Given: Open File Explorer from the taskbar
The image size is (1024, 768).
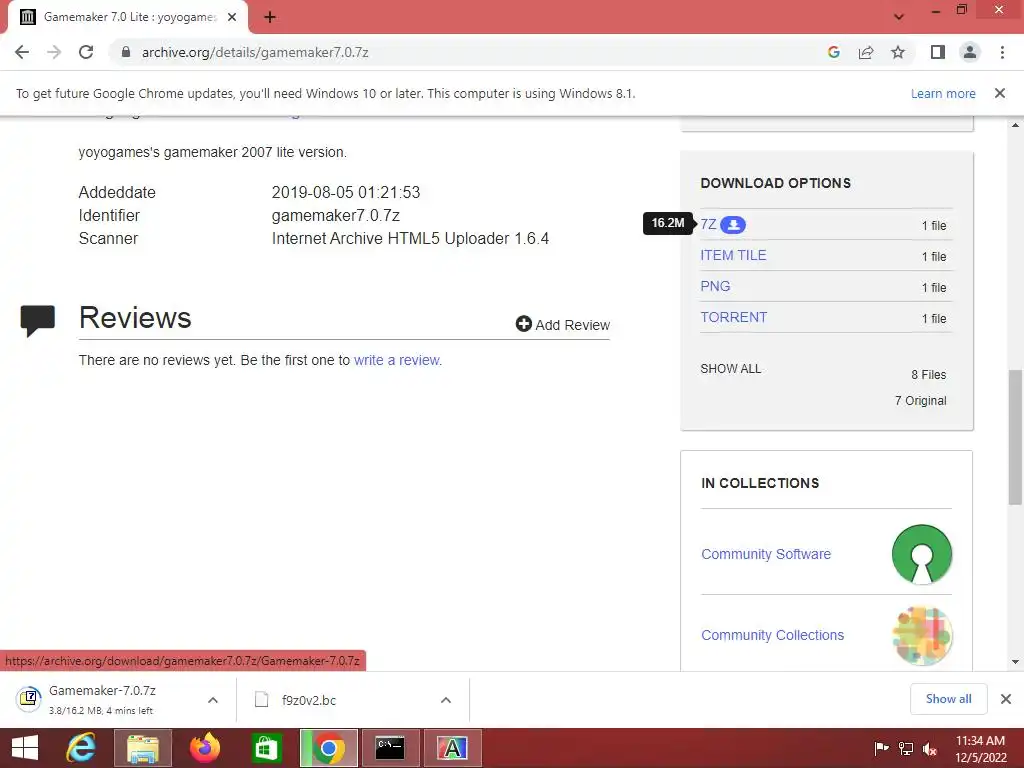Looking at the screenshot, I should 143,748.
